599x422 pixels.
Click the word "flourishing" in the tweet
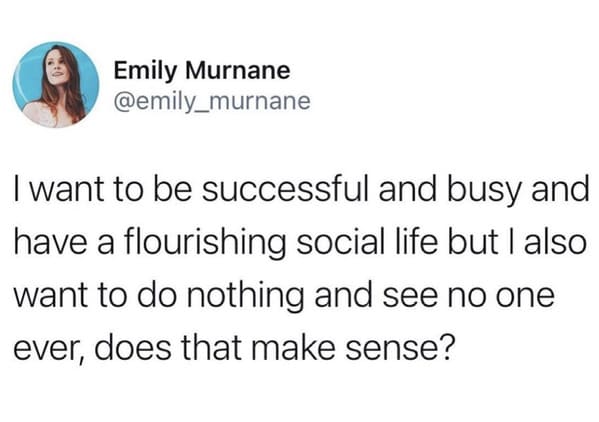point(204,243)
